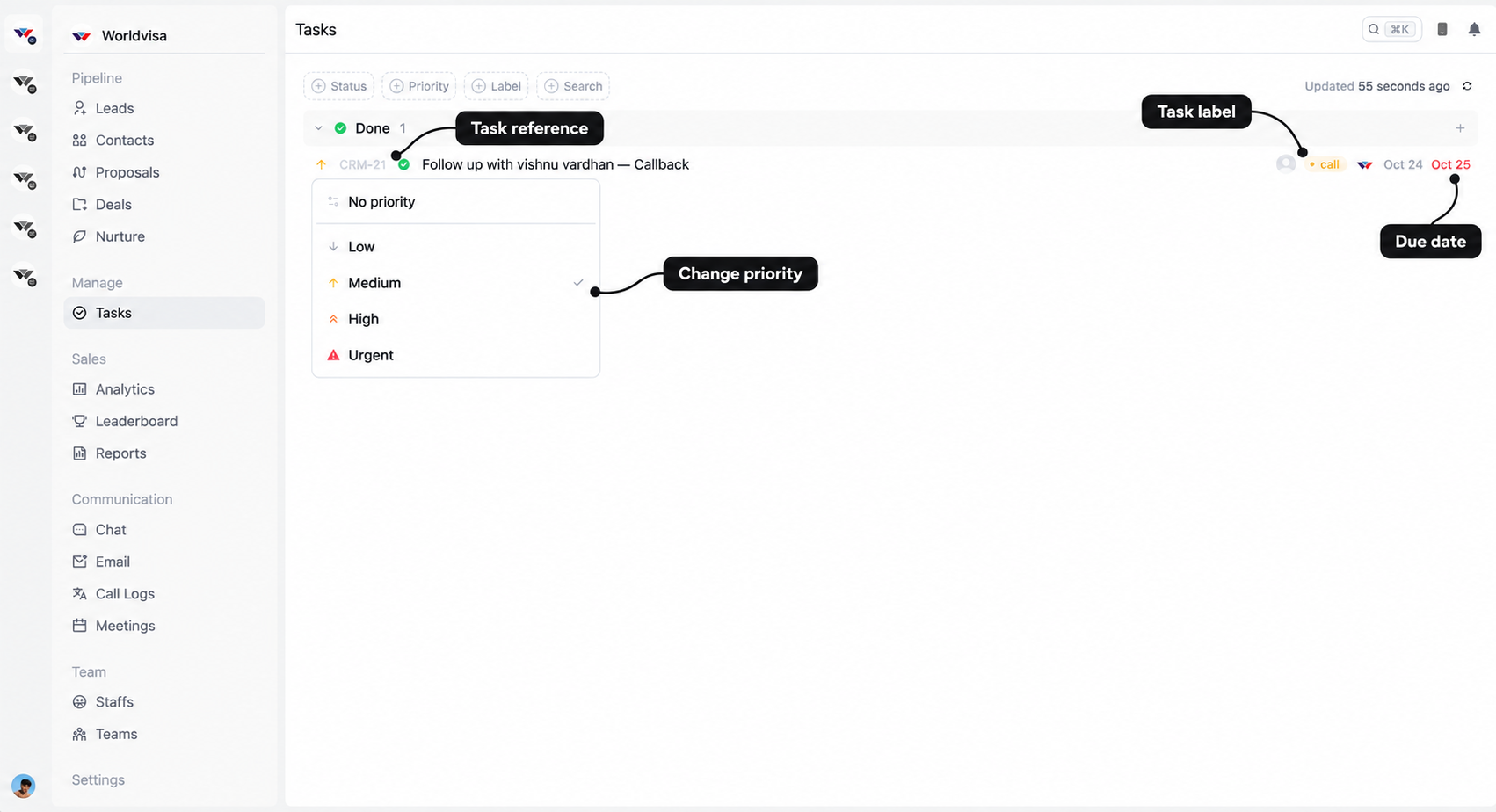Open the Deals page
This screenshot has width=1496, height=812.
[x=164, y=205]
